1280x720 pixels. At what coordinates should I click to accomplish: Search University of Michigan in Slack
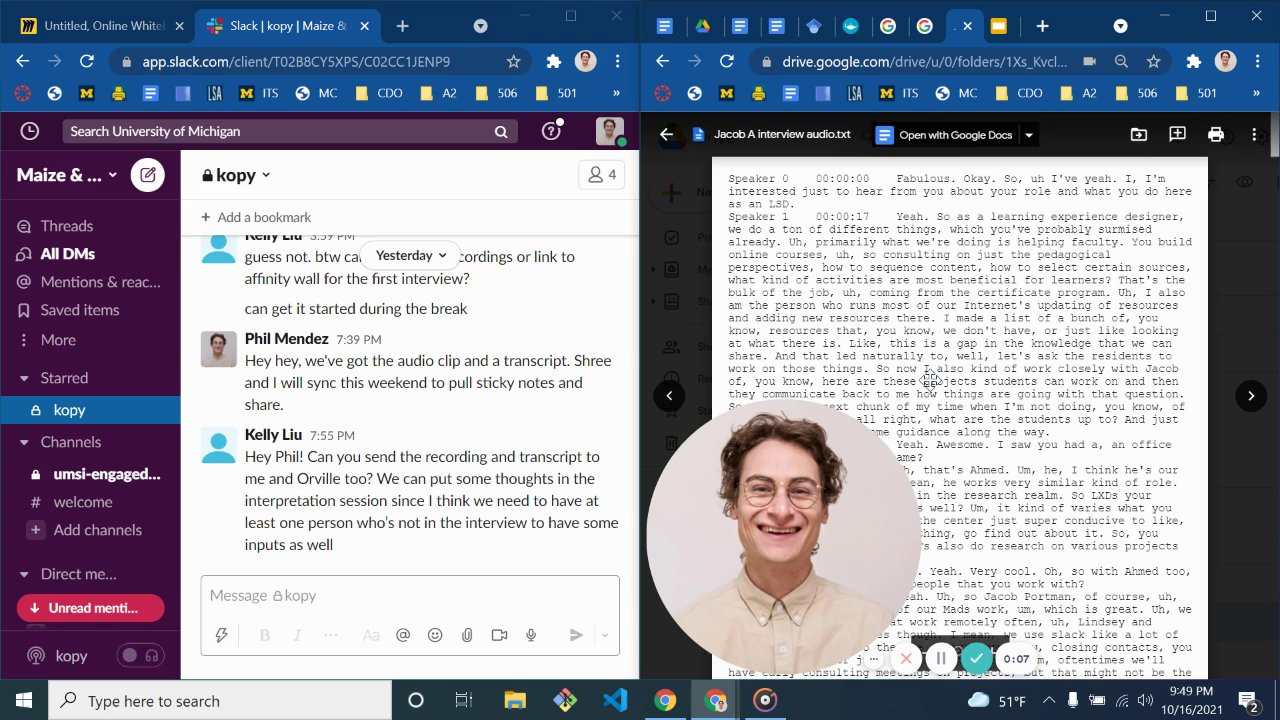pos(290,131)
